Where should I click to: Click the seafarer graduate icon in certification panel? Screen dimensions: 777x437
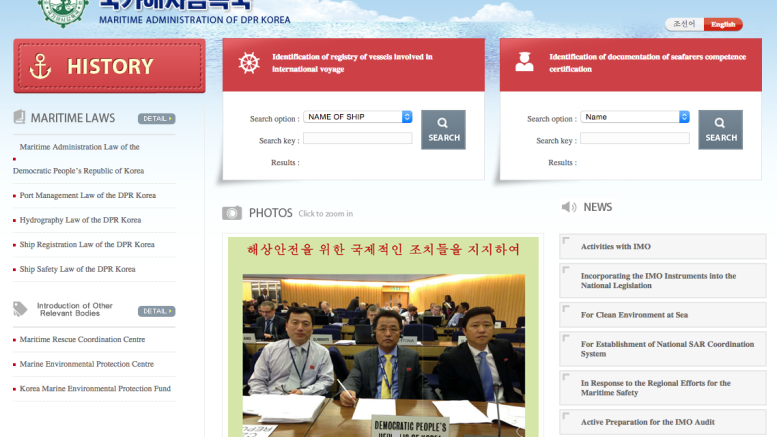click(x=523, y=63)
